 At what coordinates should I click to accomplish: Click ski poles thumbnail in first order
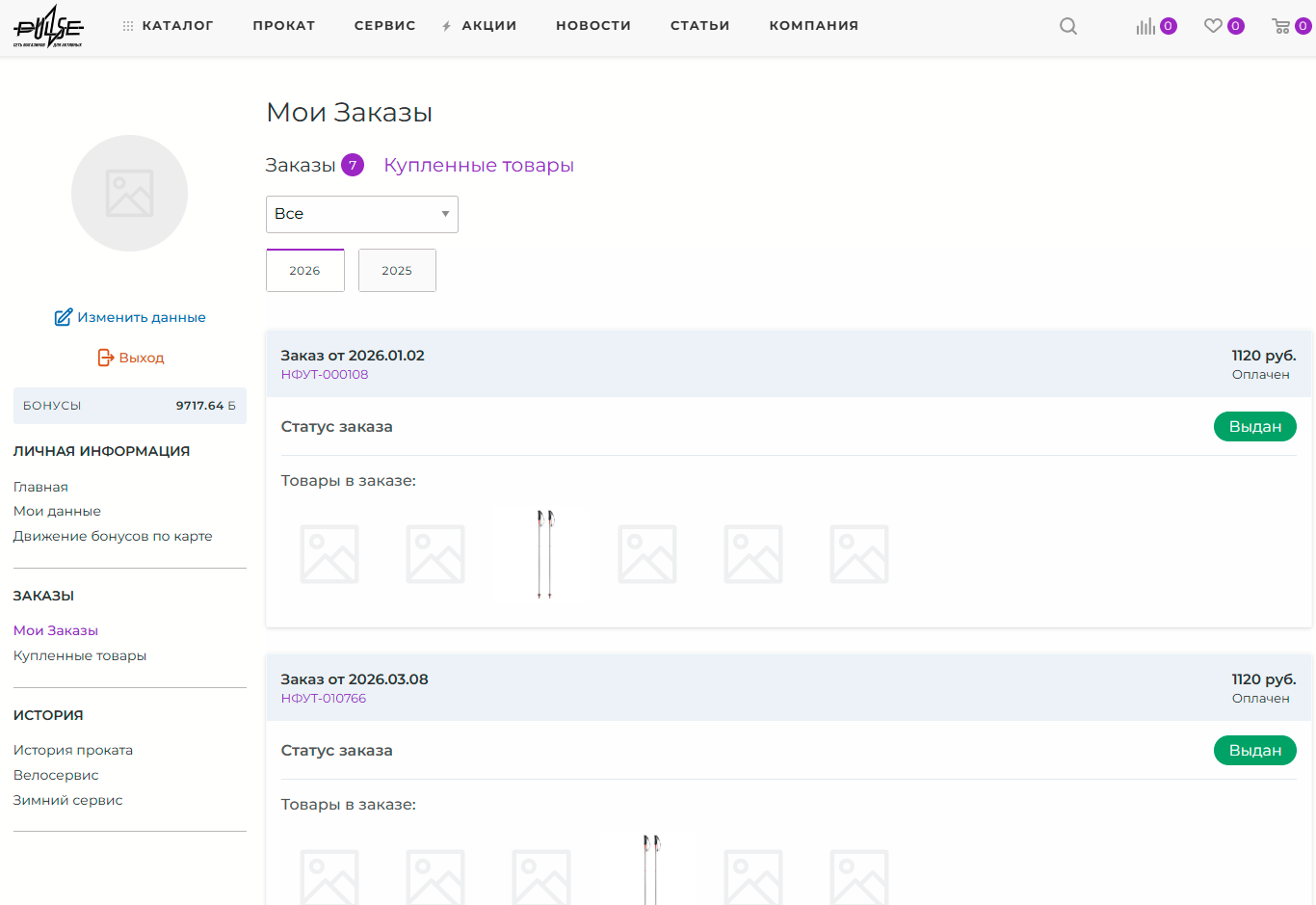[544, 554]
